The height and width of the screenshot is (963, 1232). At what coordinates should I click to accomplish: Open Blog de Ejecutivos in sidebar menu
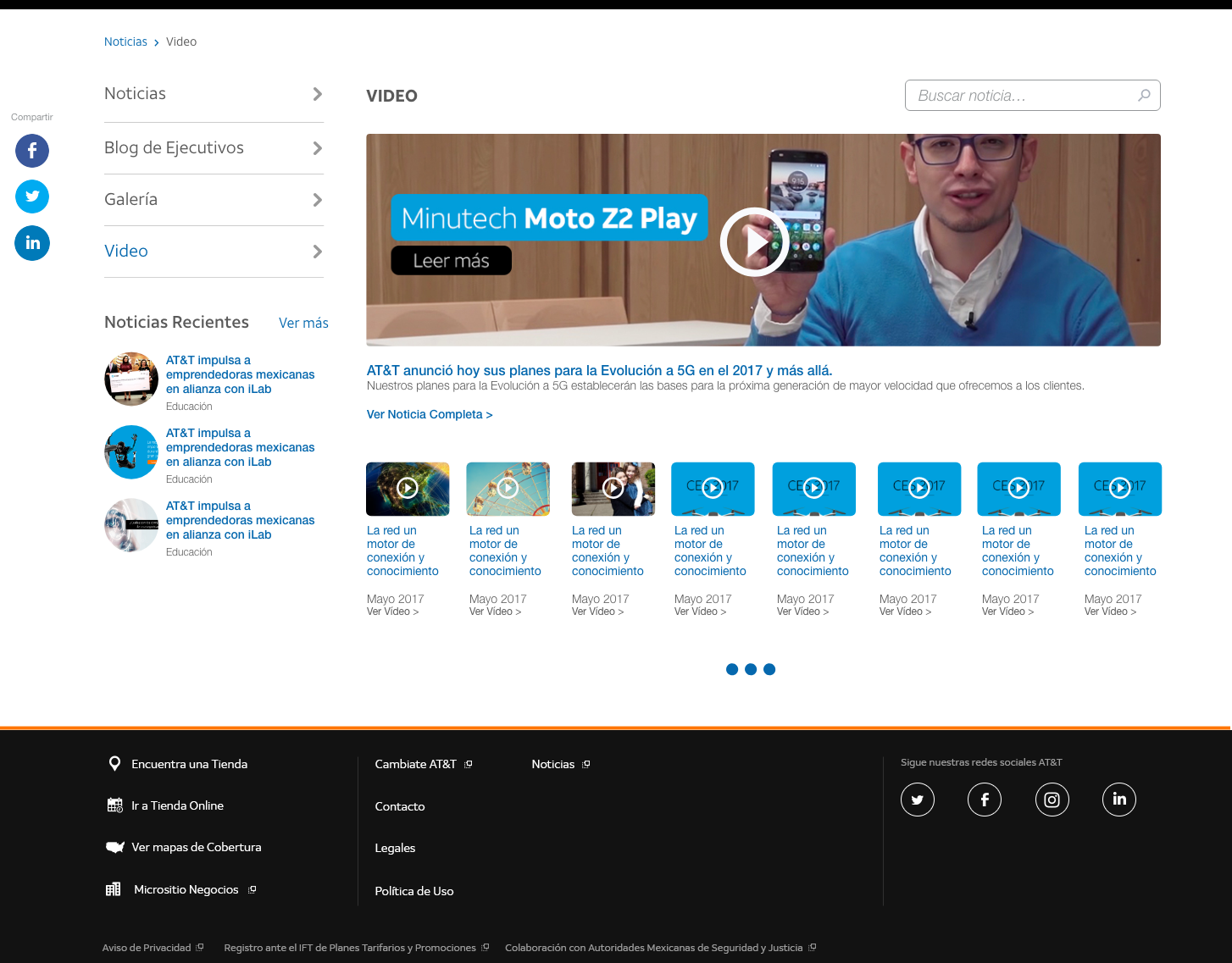click(x=174, y=147)
